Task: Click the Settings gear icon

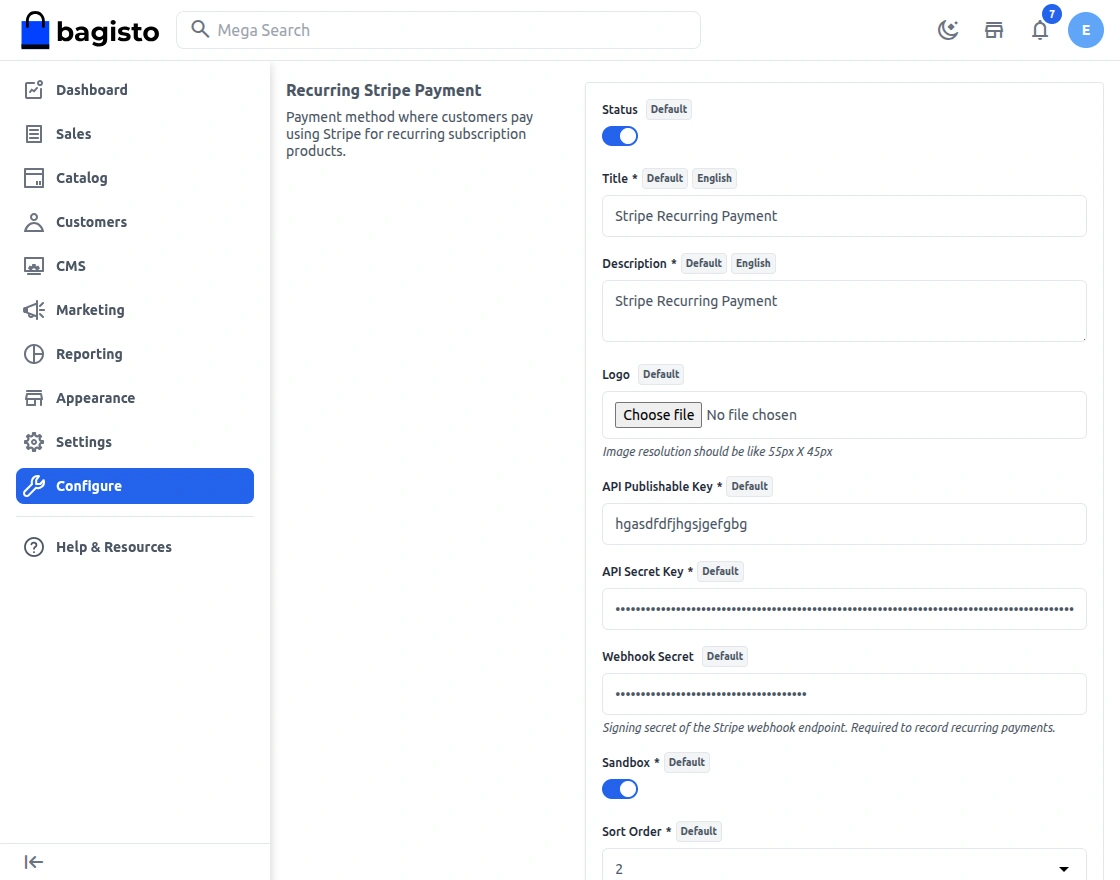Action: pos(34,442)
